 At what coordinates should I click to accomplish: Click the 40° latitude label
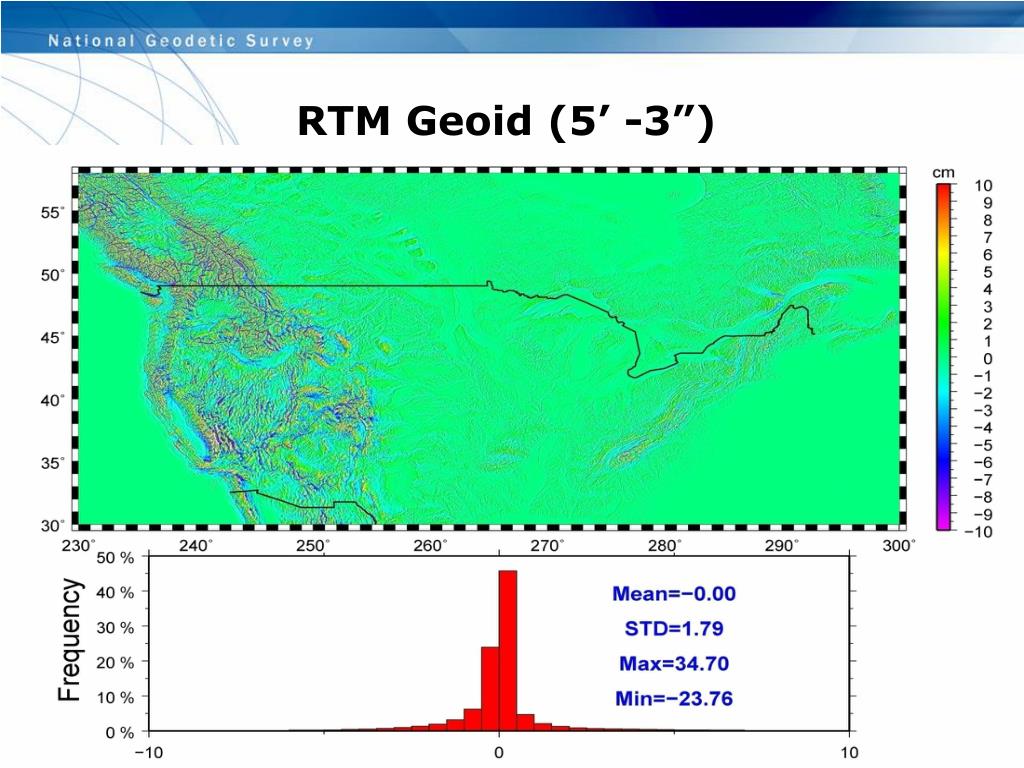click(x=53, y=400)
